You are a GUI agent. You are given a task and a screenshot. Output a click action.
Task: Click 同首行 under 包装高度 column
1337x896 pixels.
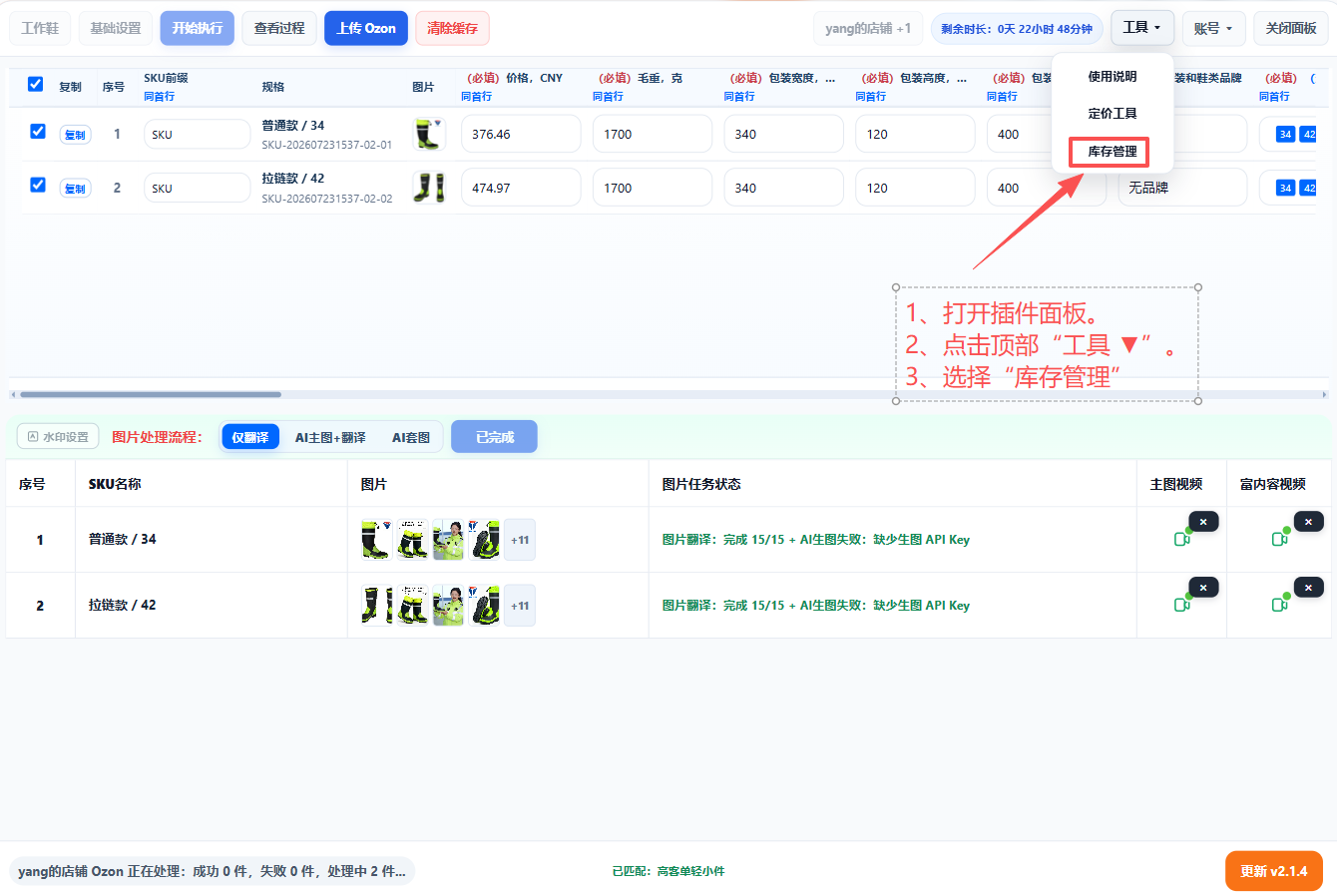(x=871, y=97)
